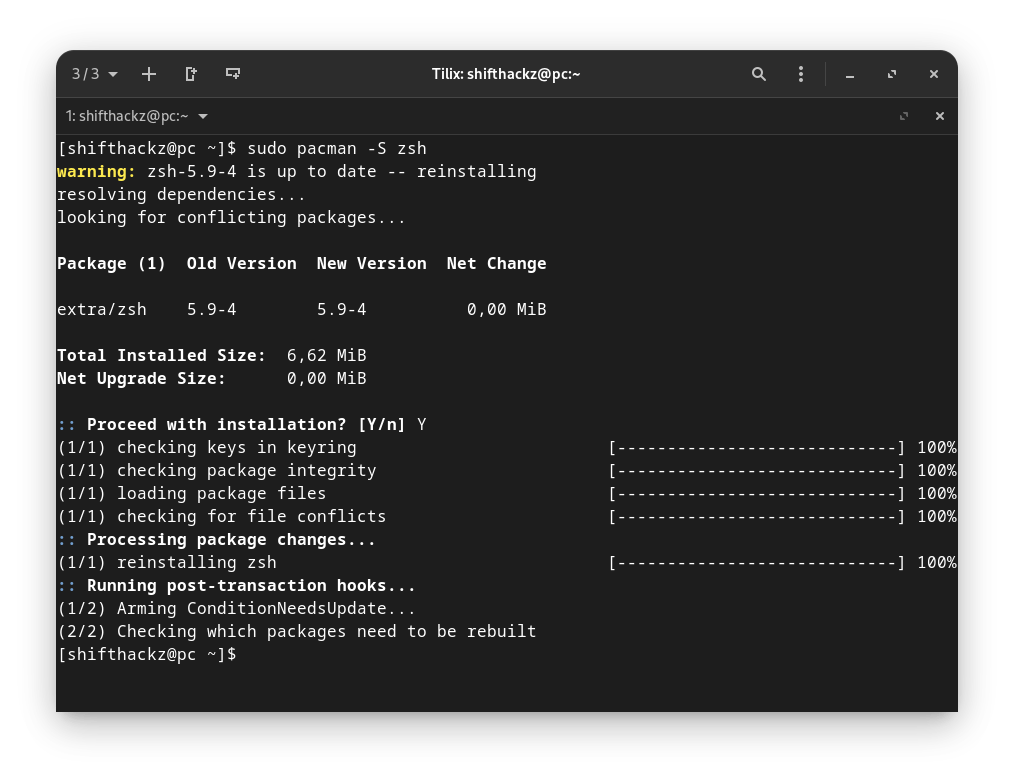Open a new session with the plus icon
1014x775 pixels.
coord(148,74)
